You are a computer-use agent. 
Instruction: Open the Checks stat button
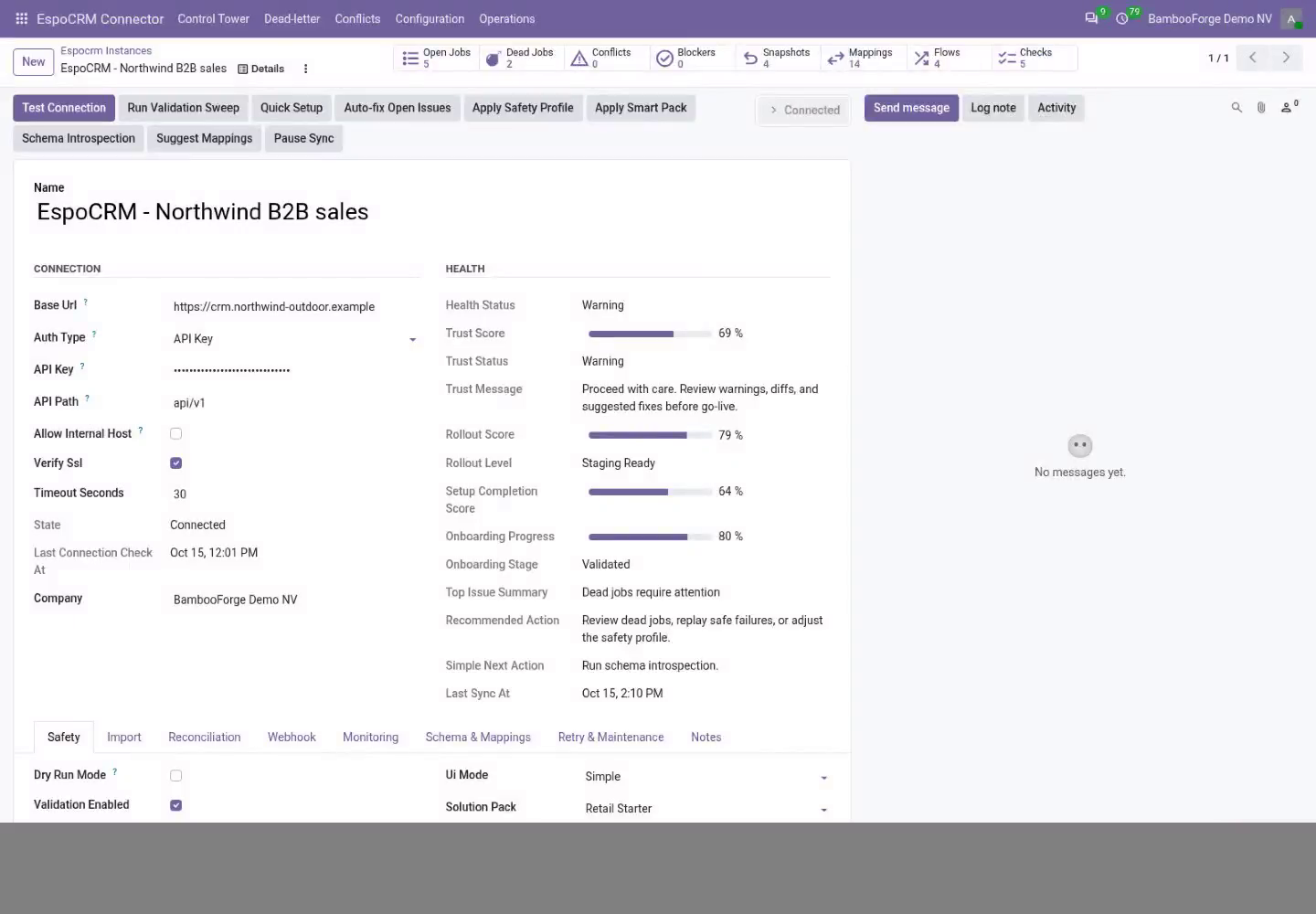(x=1034, y=58)
